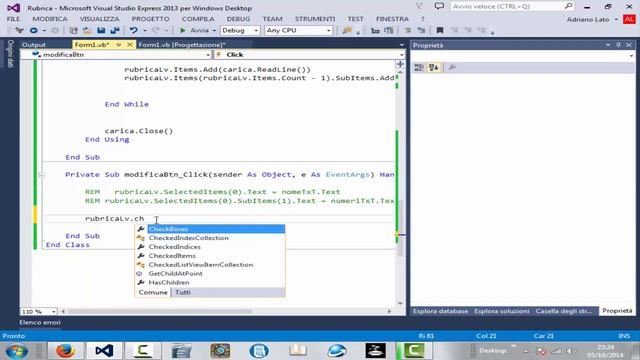Open Firefox from the taskbar
Screen dimensions: 640x360
tap(65, 351)
